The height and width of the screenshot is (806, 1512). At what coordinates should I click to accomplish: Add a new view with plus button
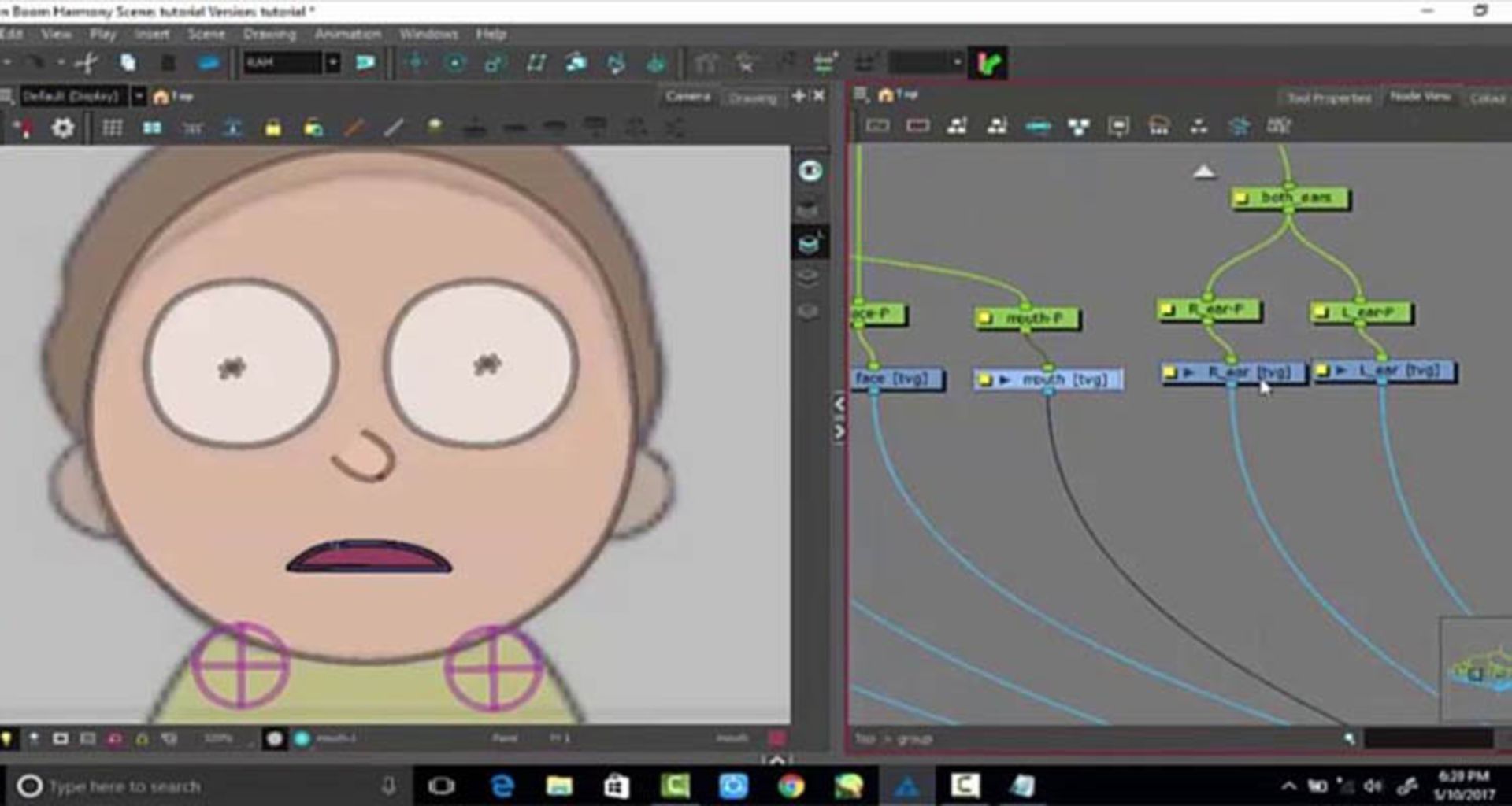(799, 96)
